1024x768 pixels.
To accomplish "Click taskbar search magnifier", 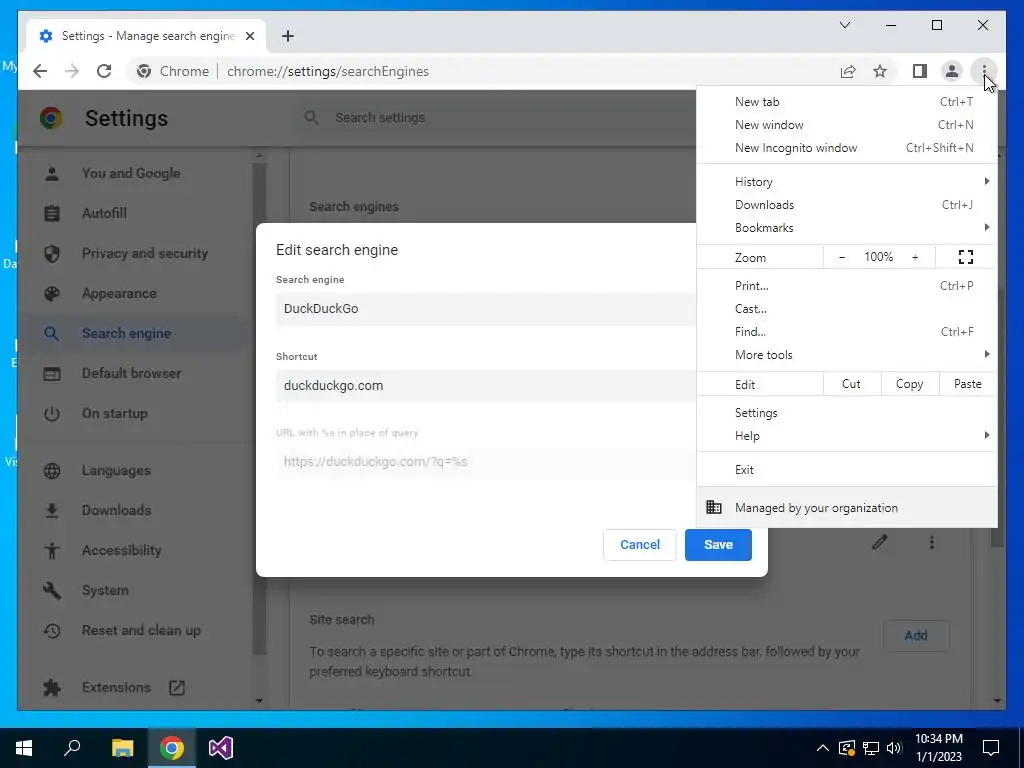I will point(72,748).
